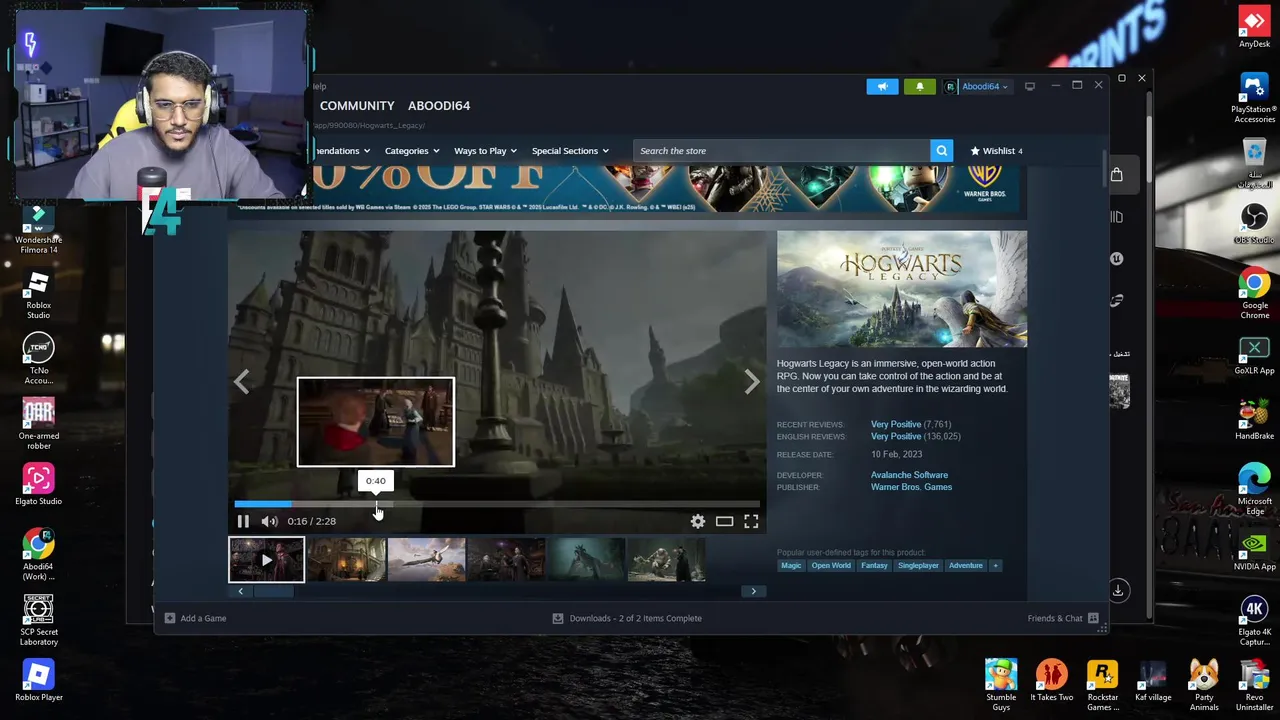Pause the Hogwarts Legacy trailer
The image size is (1280, 720).
pos(243,521)
